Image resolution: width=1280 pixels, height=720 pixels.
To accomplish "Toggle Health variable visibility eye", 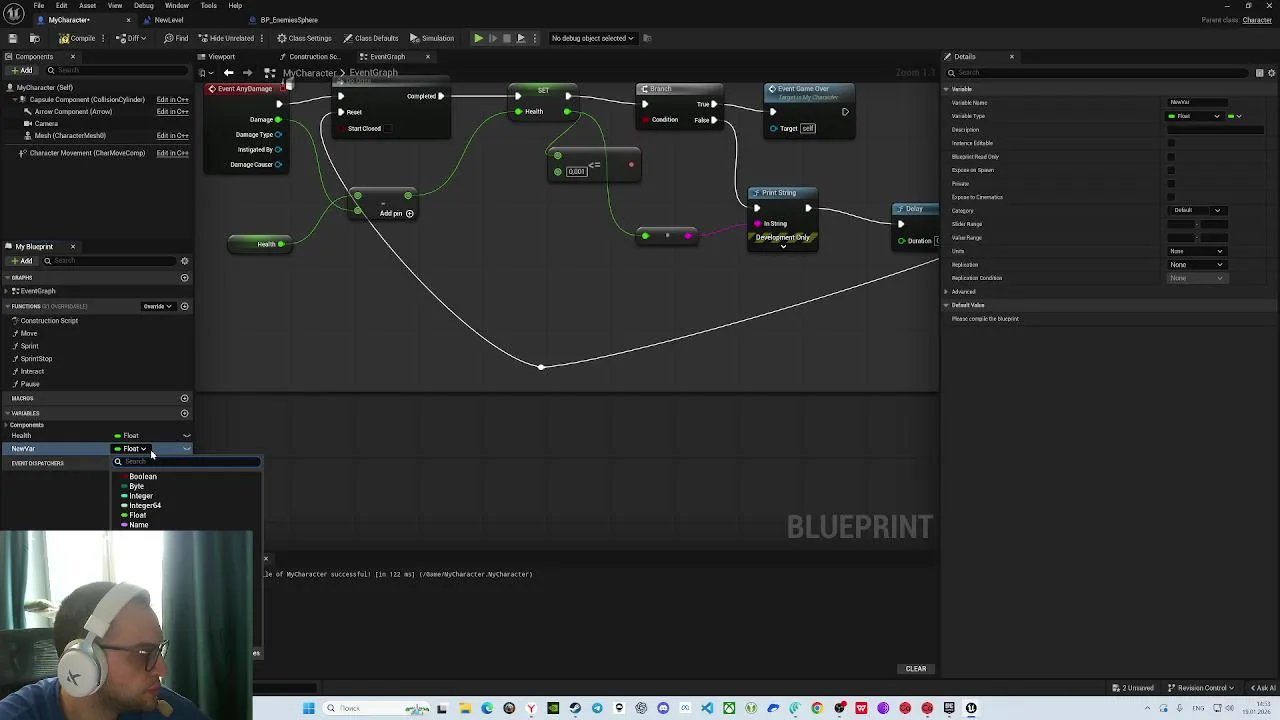I will 186,436.
